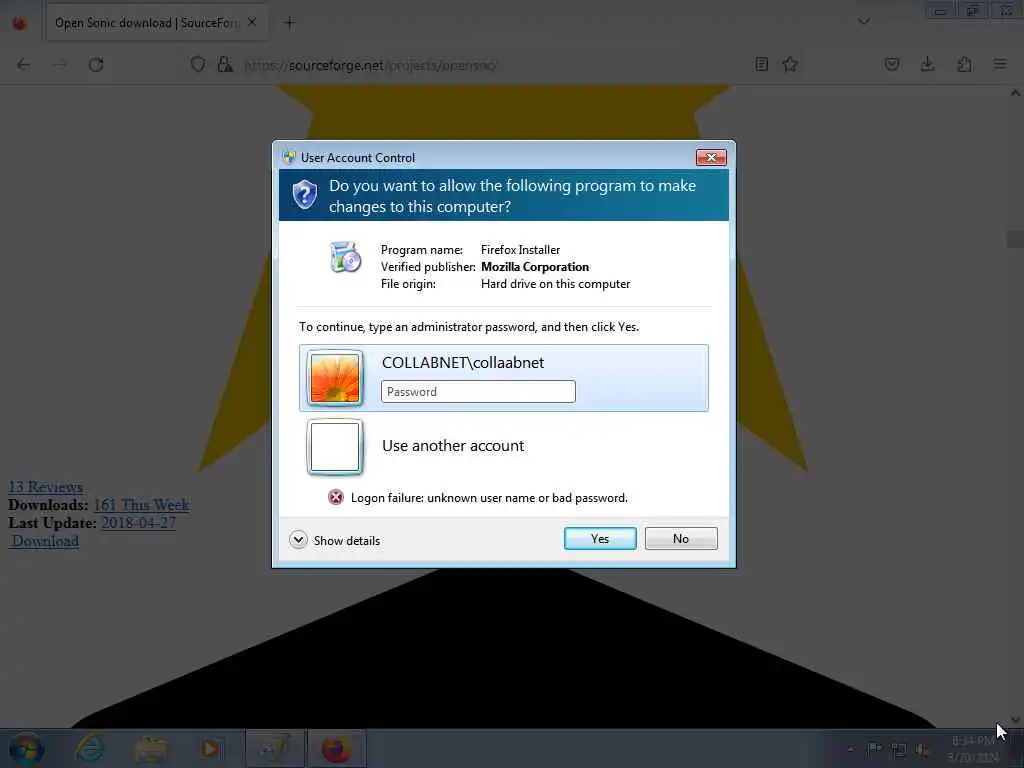Launch Internet Explorer from taskbar

(89, 748)
